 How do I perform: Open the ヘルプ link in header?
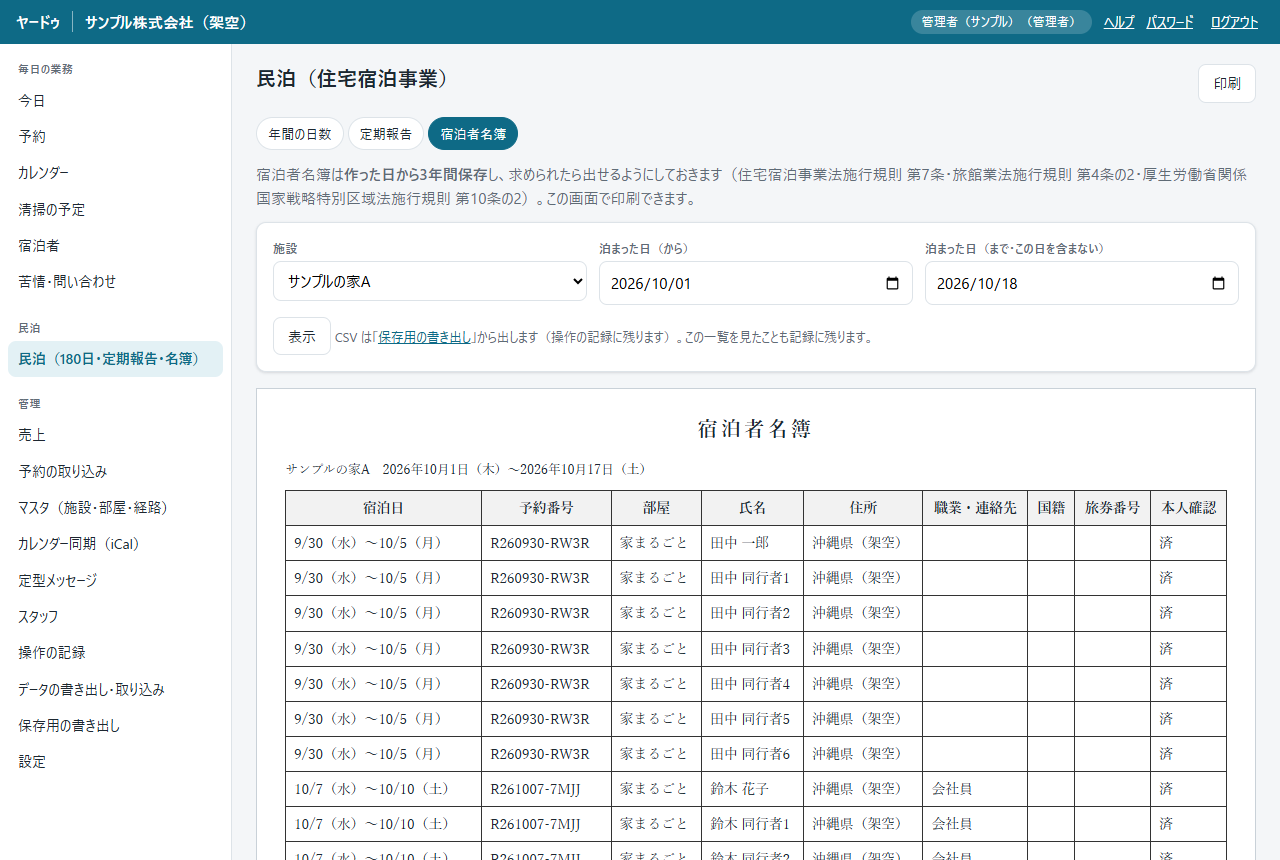1119,22
